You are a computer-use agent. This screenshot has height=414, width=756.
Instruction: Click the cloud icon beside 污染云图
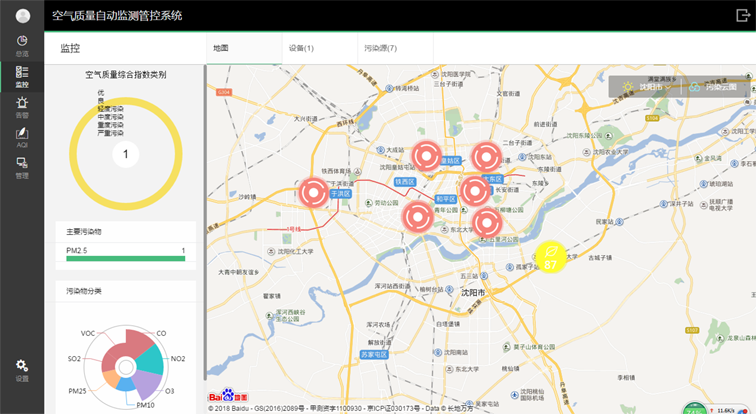pos(694,87)
